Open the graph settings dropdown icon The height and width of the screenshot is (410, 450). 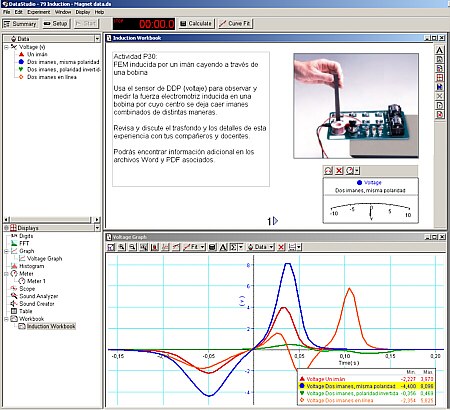point(295,247)
